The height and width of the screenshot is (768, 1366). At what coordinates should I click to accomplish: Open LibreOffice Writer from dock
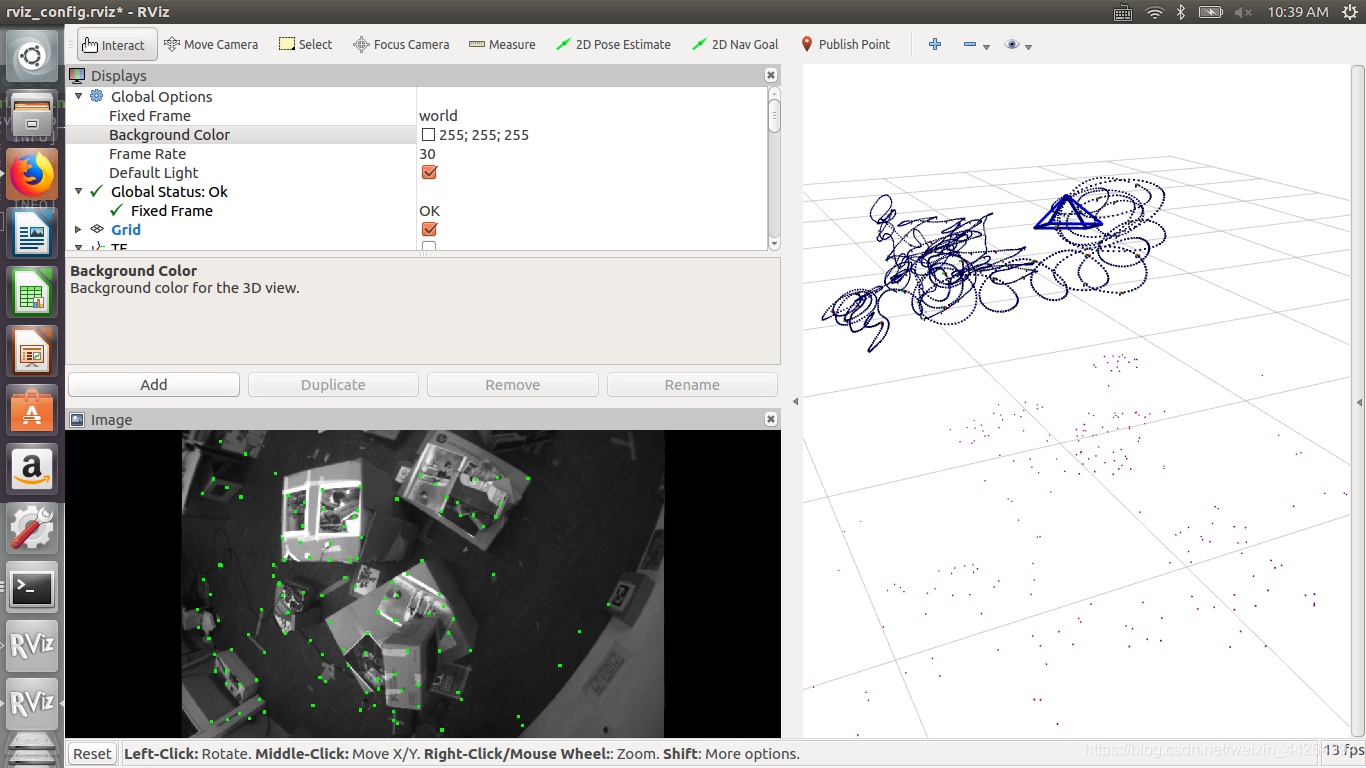32,233
